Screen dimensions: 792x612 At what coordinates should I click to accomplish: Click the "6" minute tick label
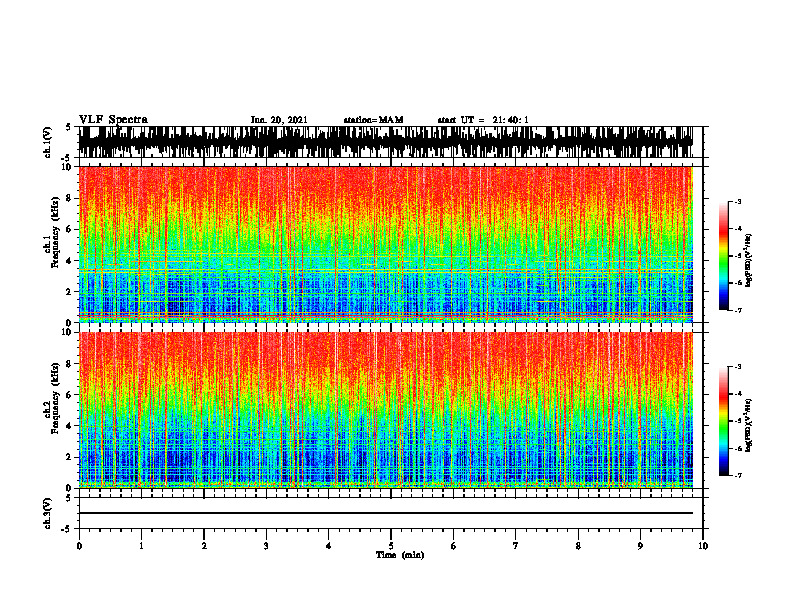click(x=453, y=546)
